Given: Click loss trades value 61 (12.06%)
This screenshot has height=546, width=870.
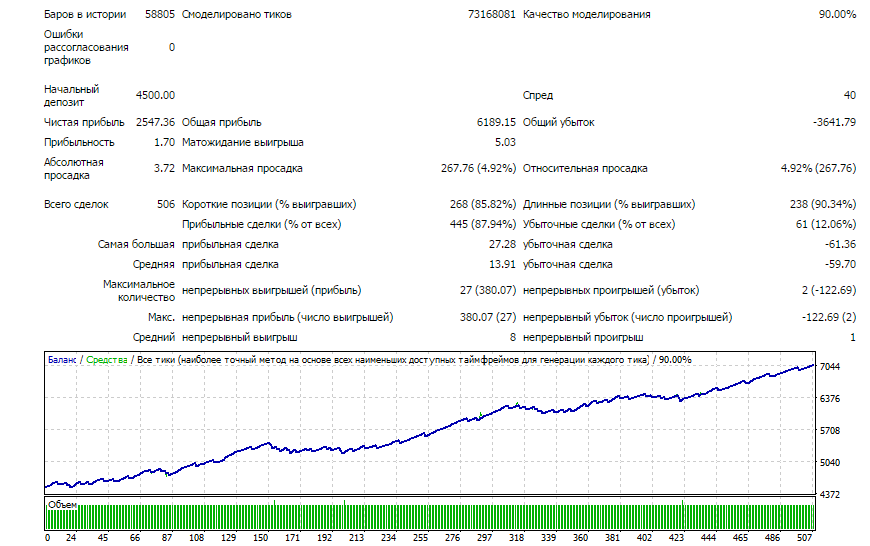Looking at the screenshot, I should point(826,224).
